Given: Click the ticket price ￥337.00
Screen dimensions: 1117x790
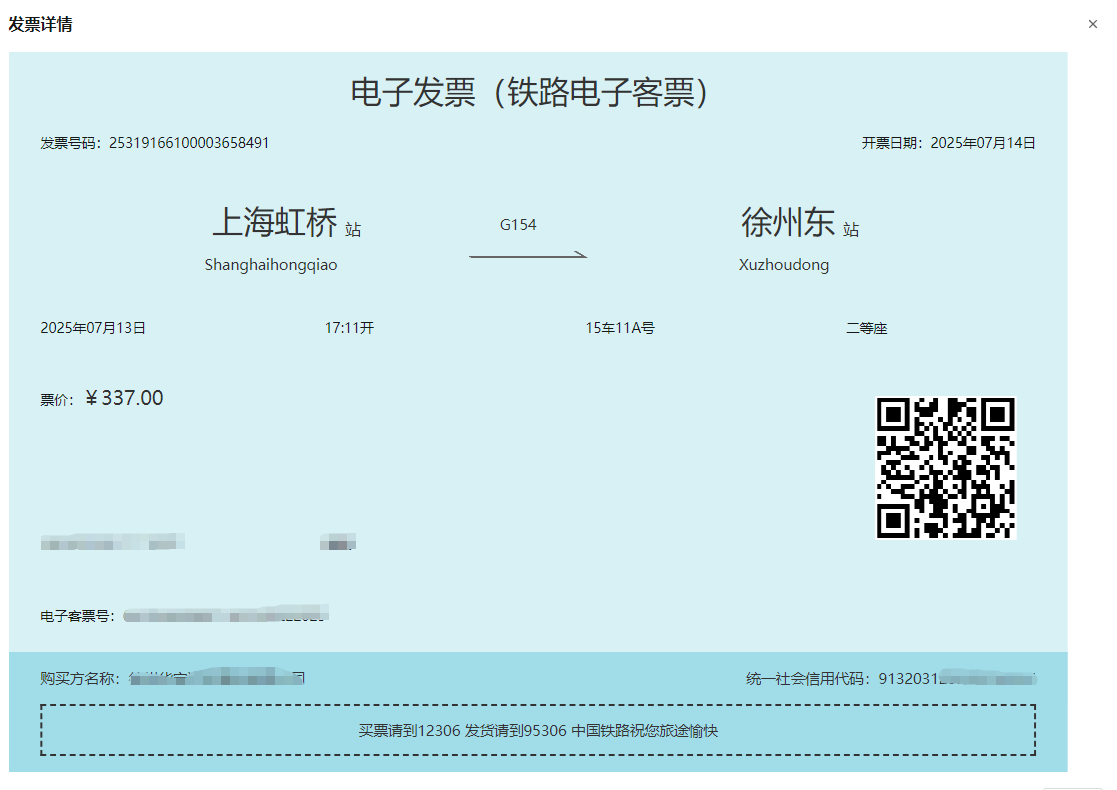Looking at the screenshot, I should point(124,399).
